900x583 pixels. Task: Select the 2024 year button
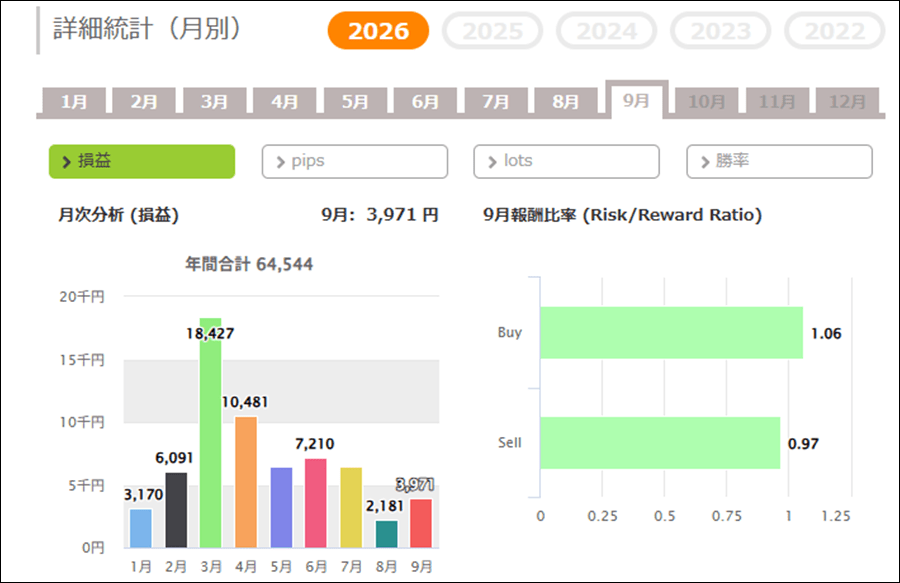click(x=606, y=30)
